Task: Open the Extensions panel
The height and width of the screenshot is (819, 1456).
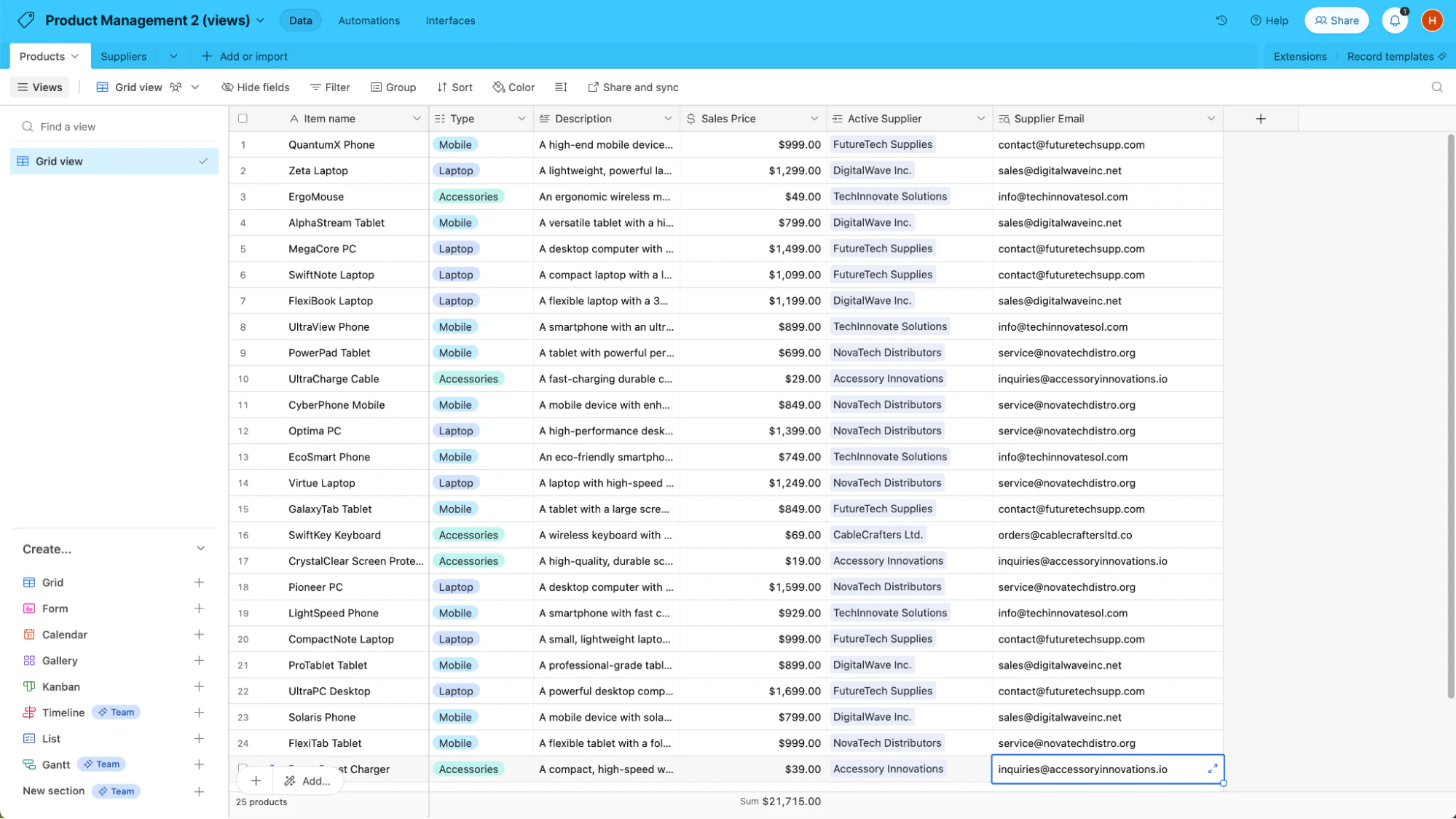Action: click(1299, 56)
